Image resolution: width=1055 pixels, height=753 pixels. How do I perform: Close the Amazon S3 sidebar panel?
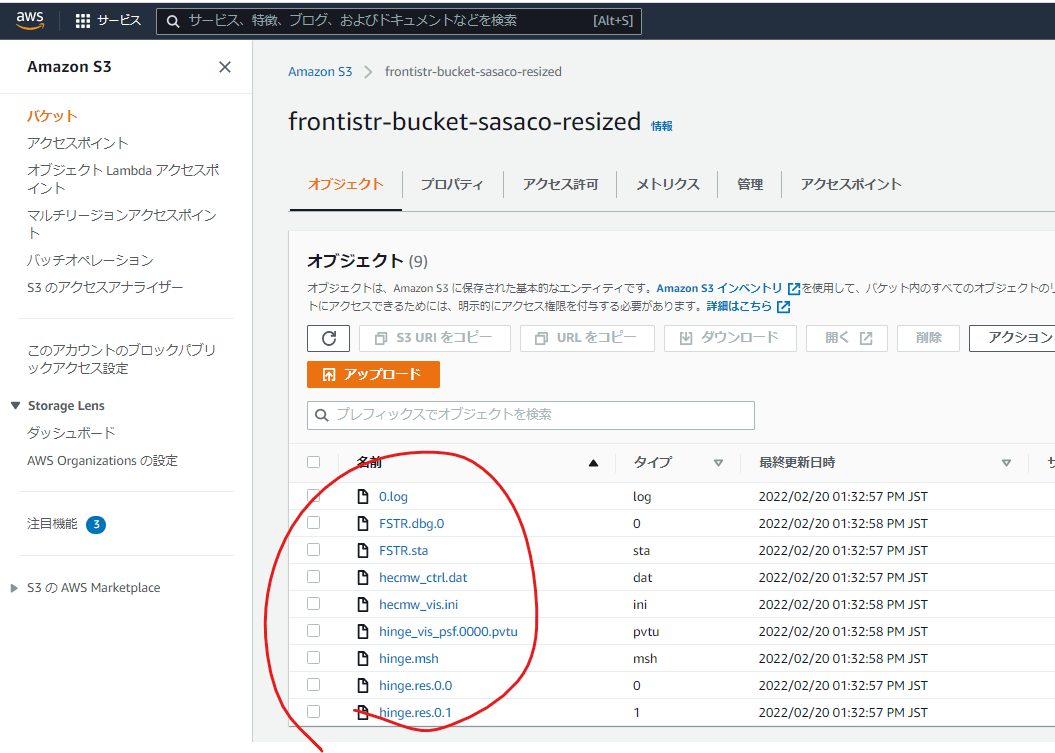[225, 67]
